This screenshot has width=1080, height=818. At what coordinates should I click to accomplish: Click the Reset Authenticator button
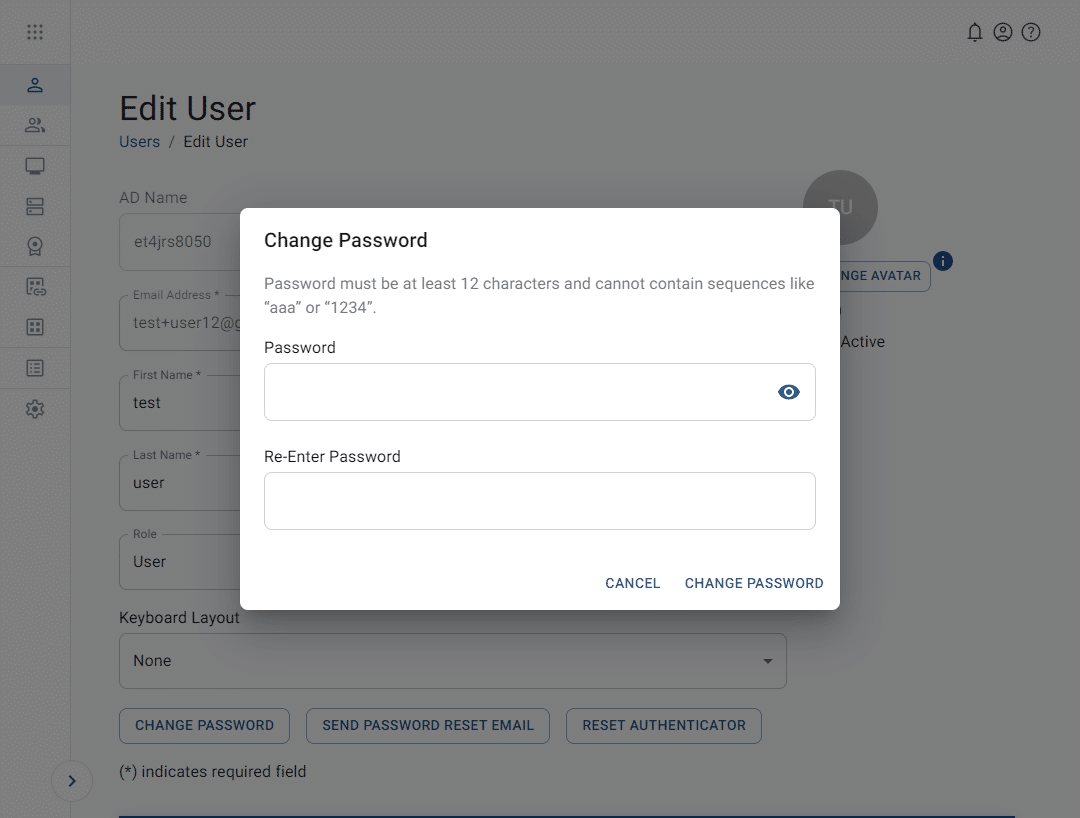(x=664, y=726)
